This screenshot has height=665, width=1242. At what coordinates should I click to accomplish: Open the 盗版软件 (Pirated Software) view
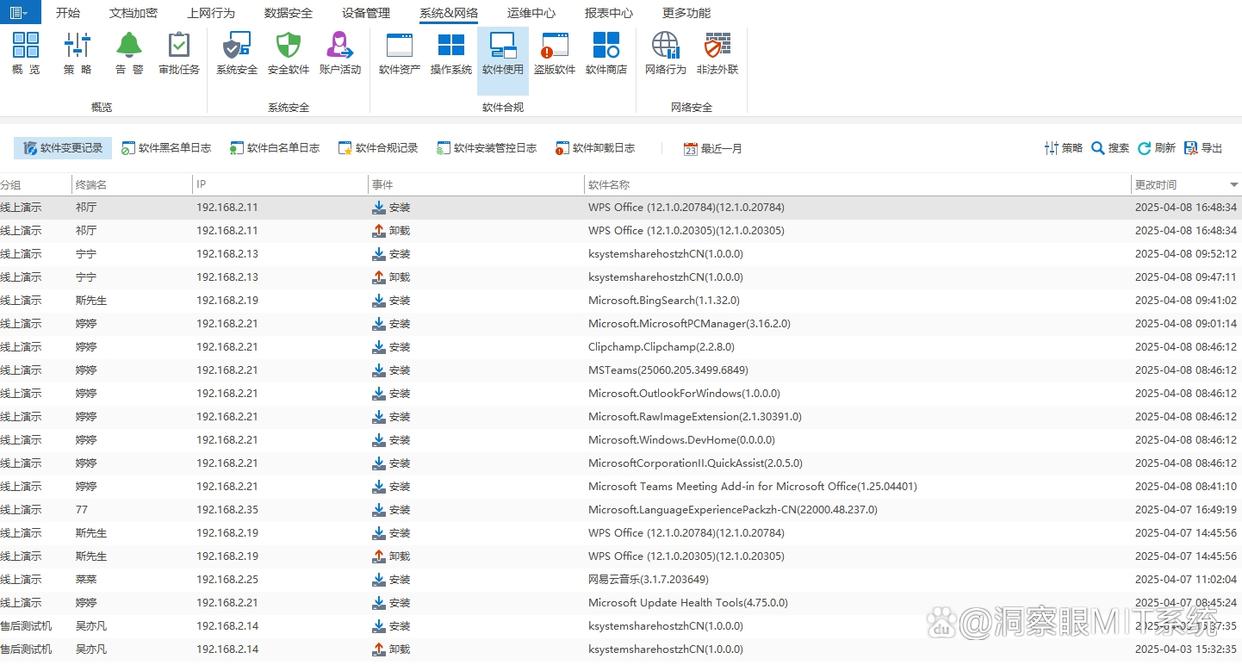(553, 55)
